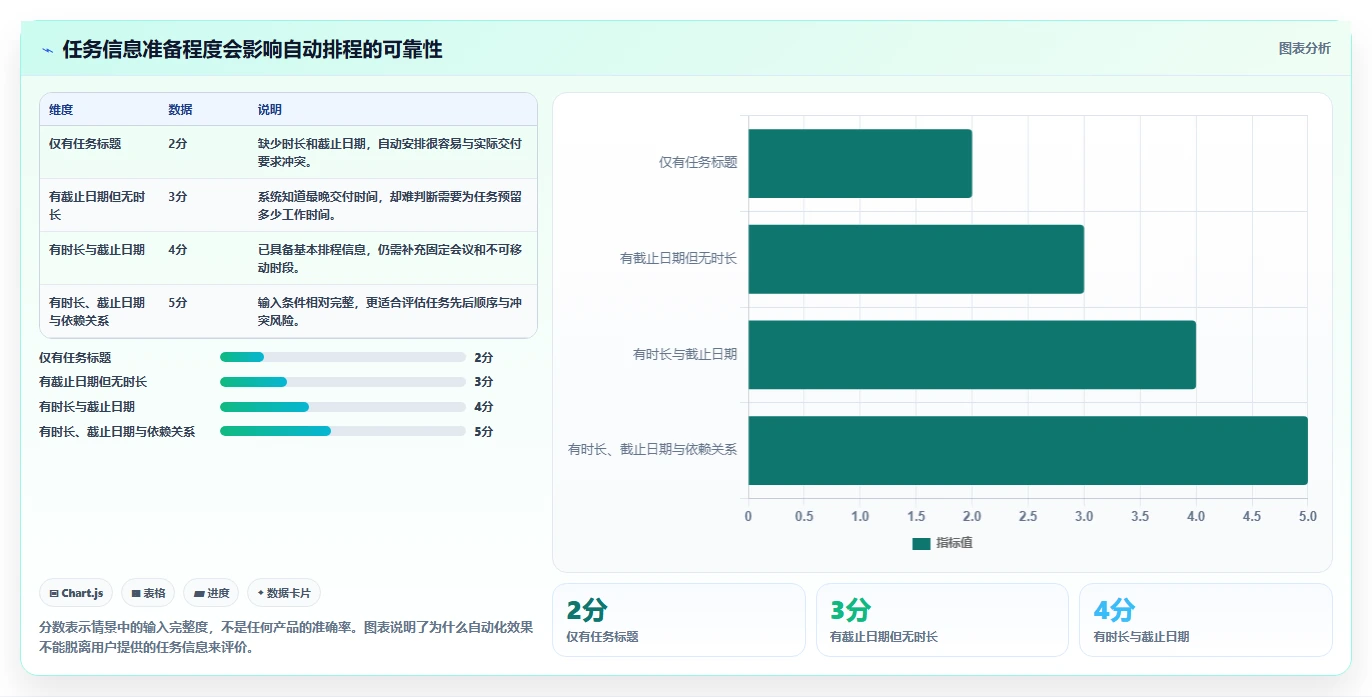Click the pulse icon beside the page title

click(47, 50)
